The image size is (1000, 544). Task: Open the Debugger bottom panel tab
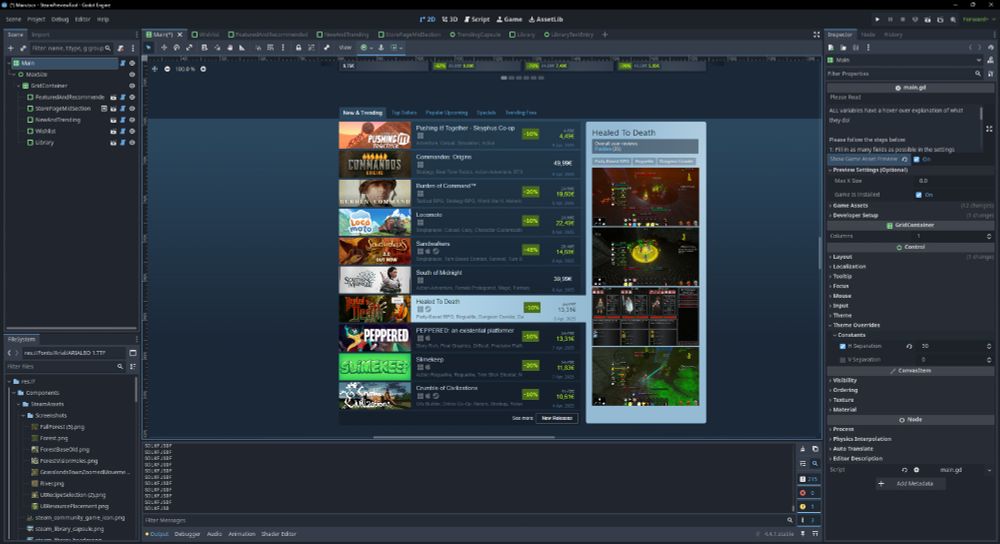187,534
